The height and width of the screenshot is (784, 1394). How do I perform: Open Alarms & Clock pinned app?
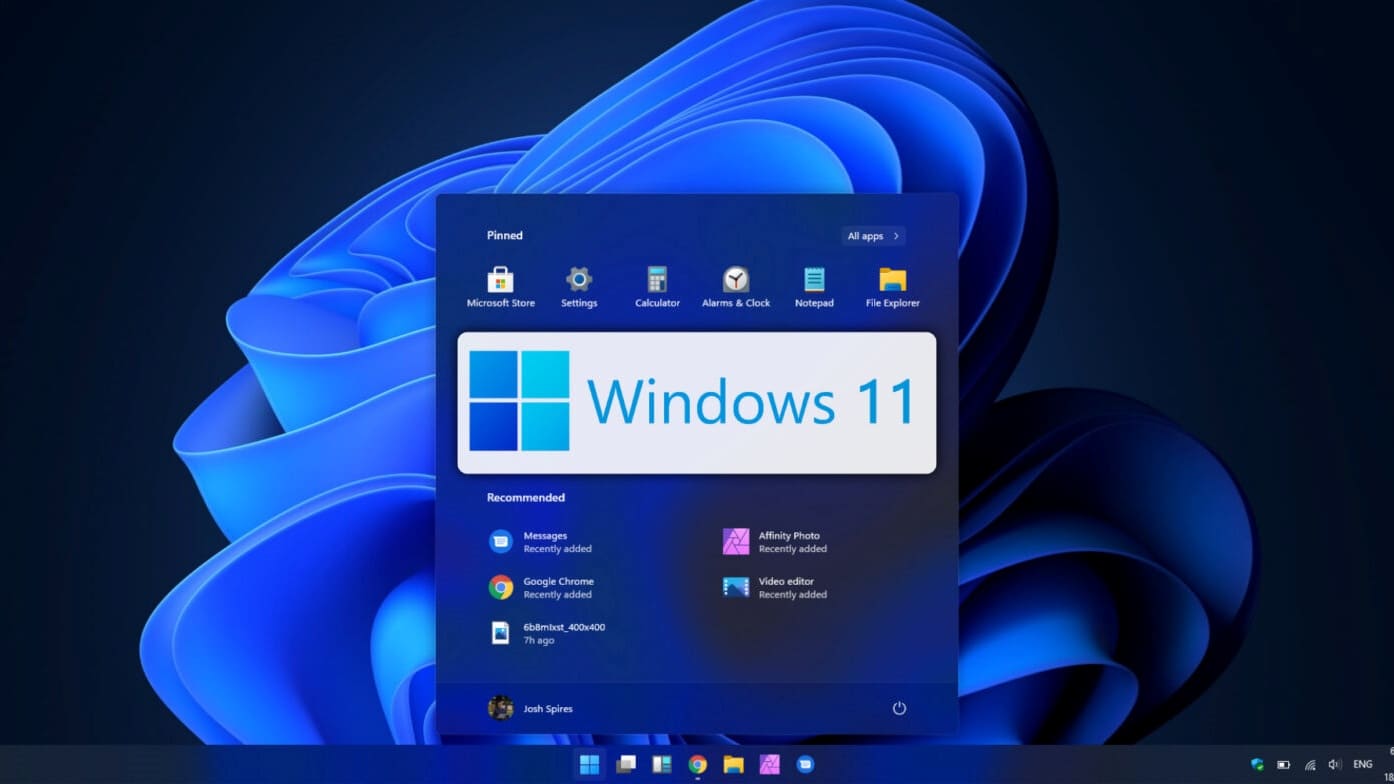click(736, 287)
